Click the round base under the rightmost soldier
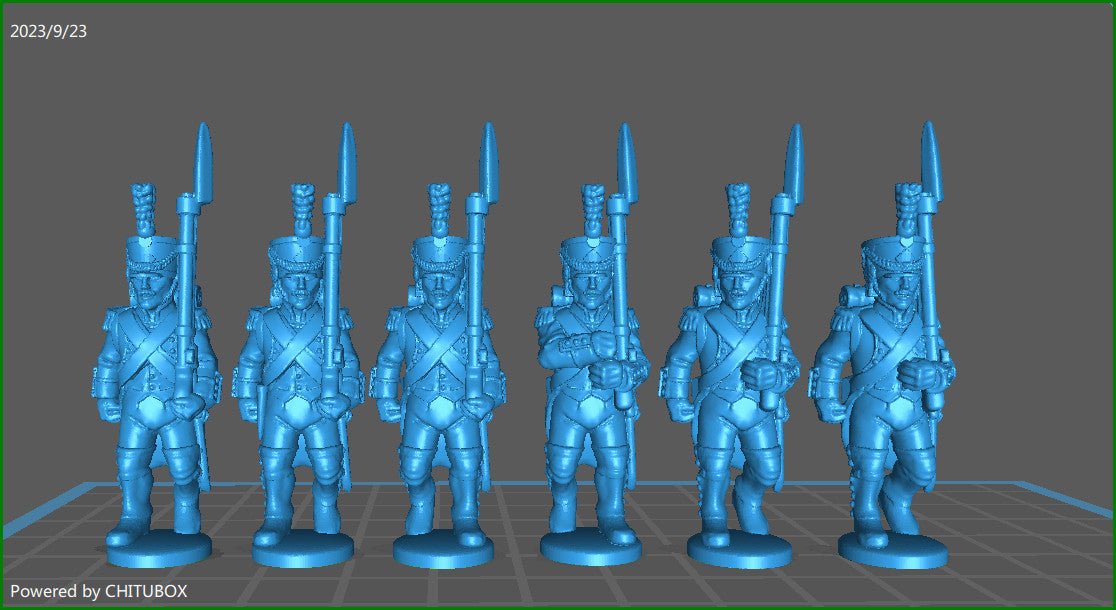Screen dimensions: 1116x610 [892, 551]
